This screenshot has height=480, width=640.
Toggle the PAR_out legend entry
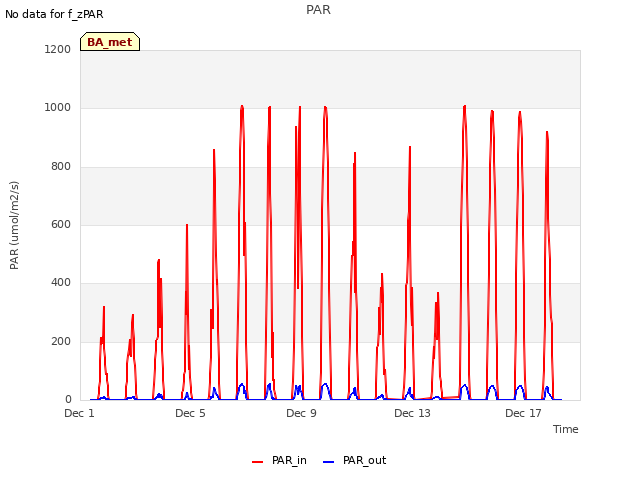(x=355, y=460)
